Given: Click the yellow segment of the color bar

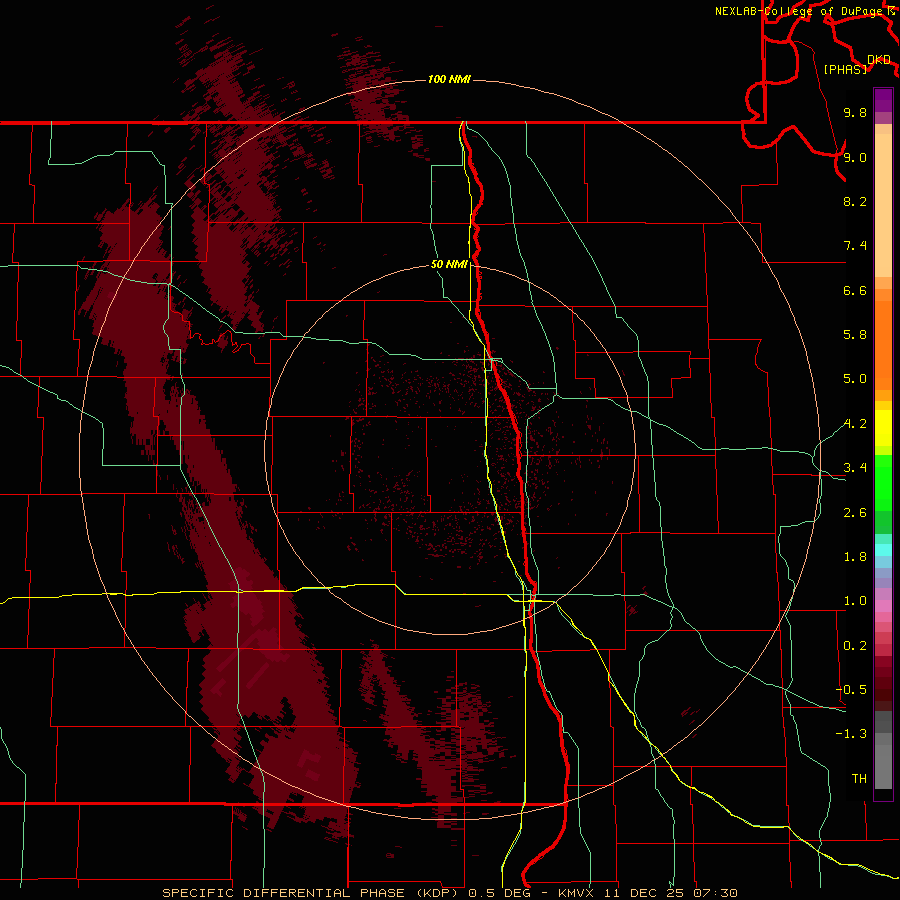Looking at the screenshot, I should tap(883, 428).
